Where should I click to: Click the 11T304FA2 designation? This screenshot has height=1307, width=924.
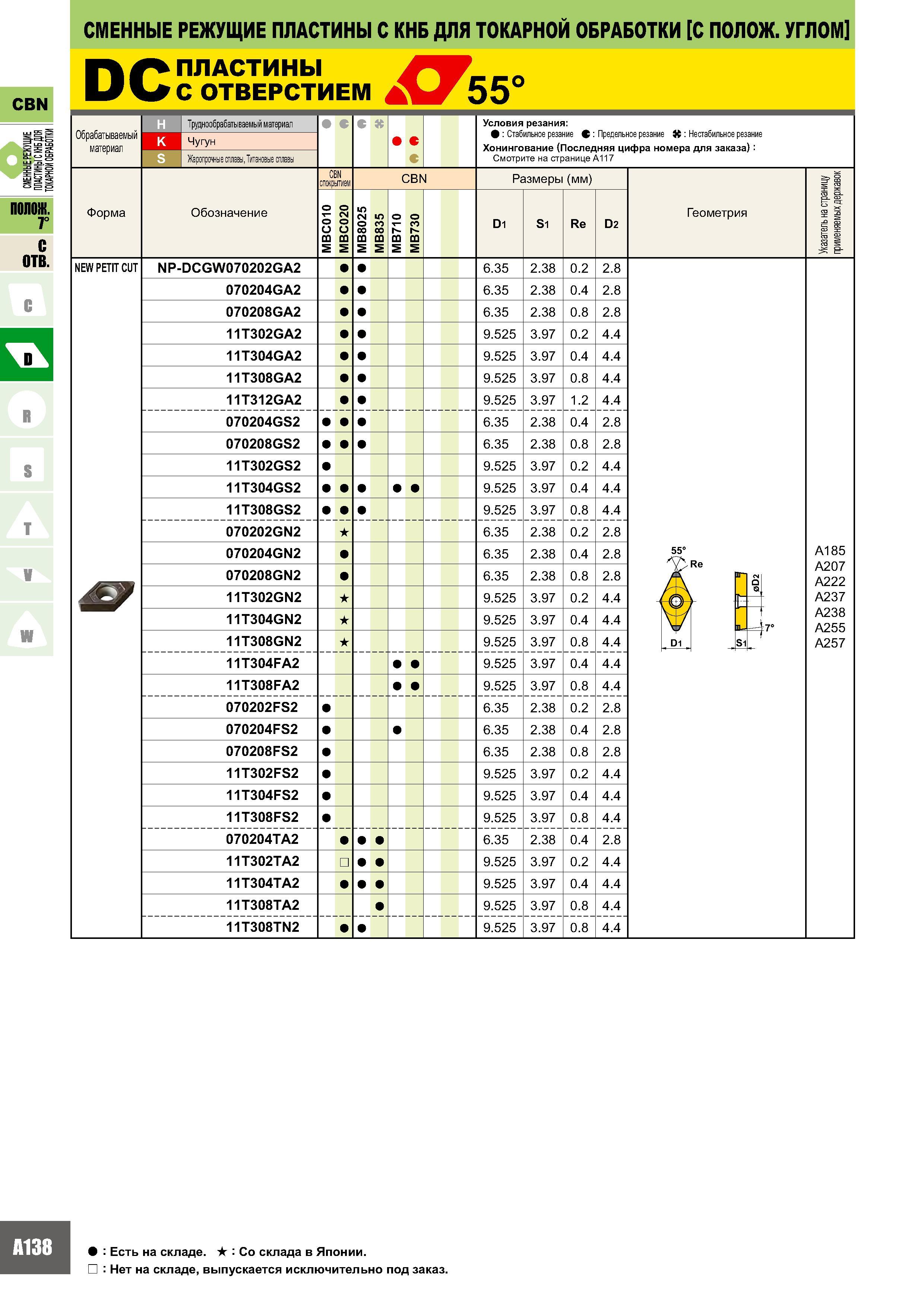(262, 664)
